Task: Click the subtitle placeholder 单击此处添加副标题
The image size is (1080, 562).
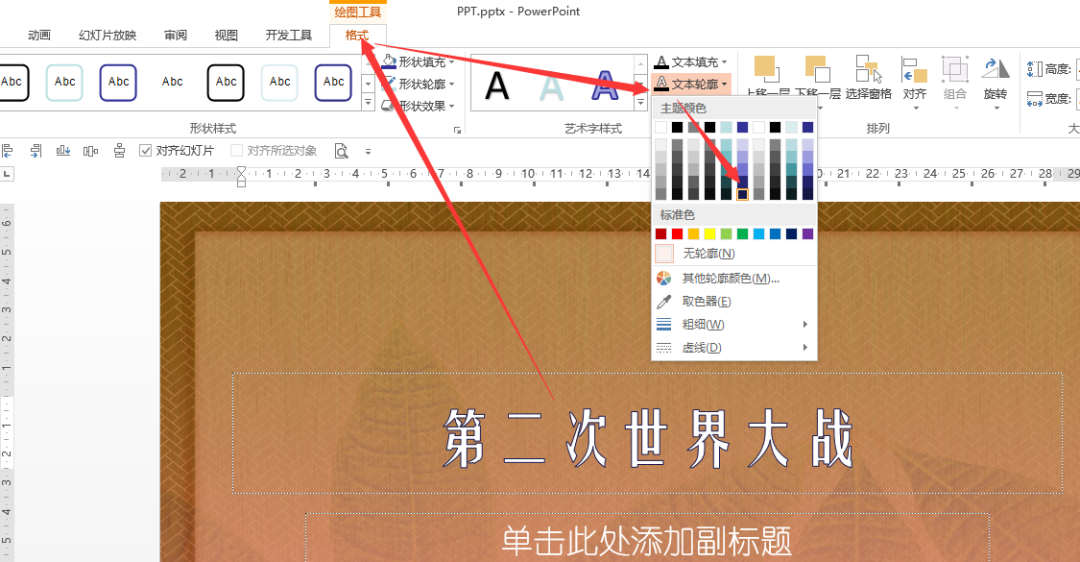Action: point(647,541)
